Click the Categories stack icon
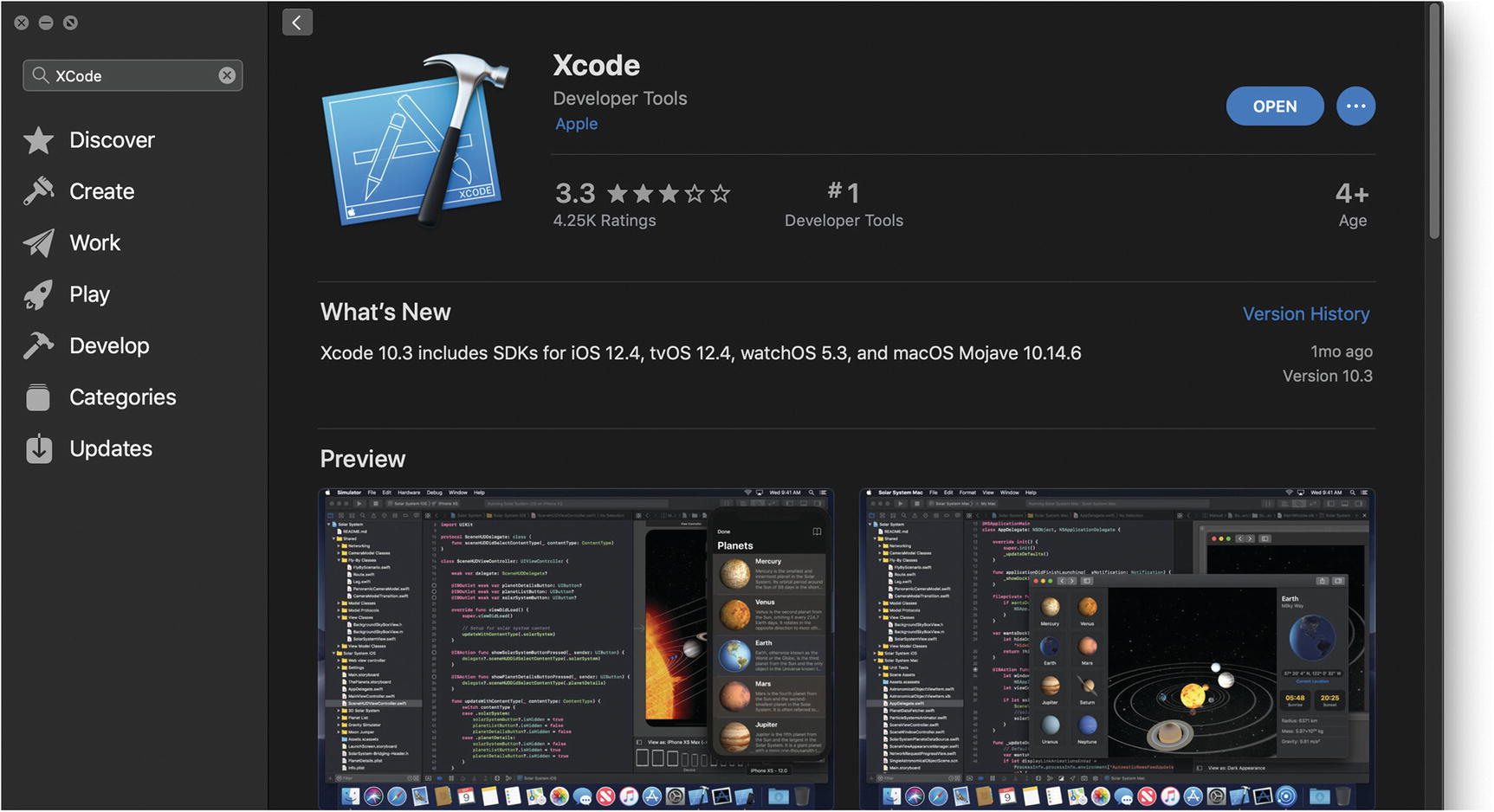1494x812 pixels. click(x=38, y=397)
